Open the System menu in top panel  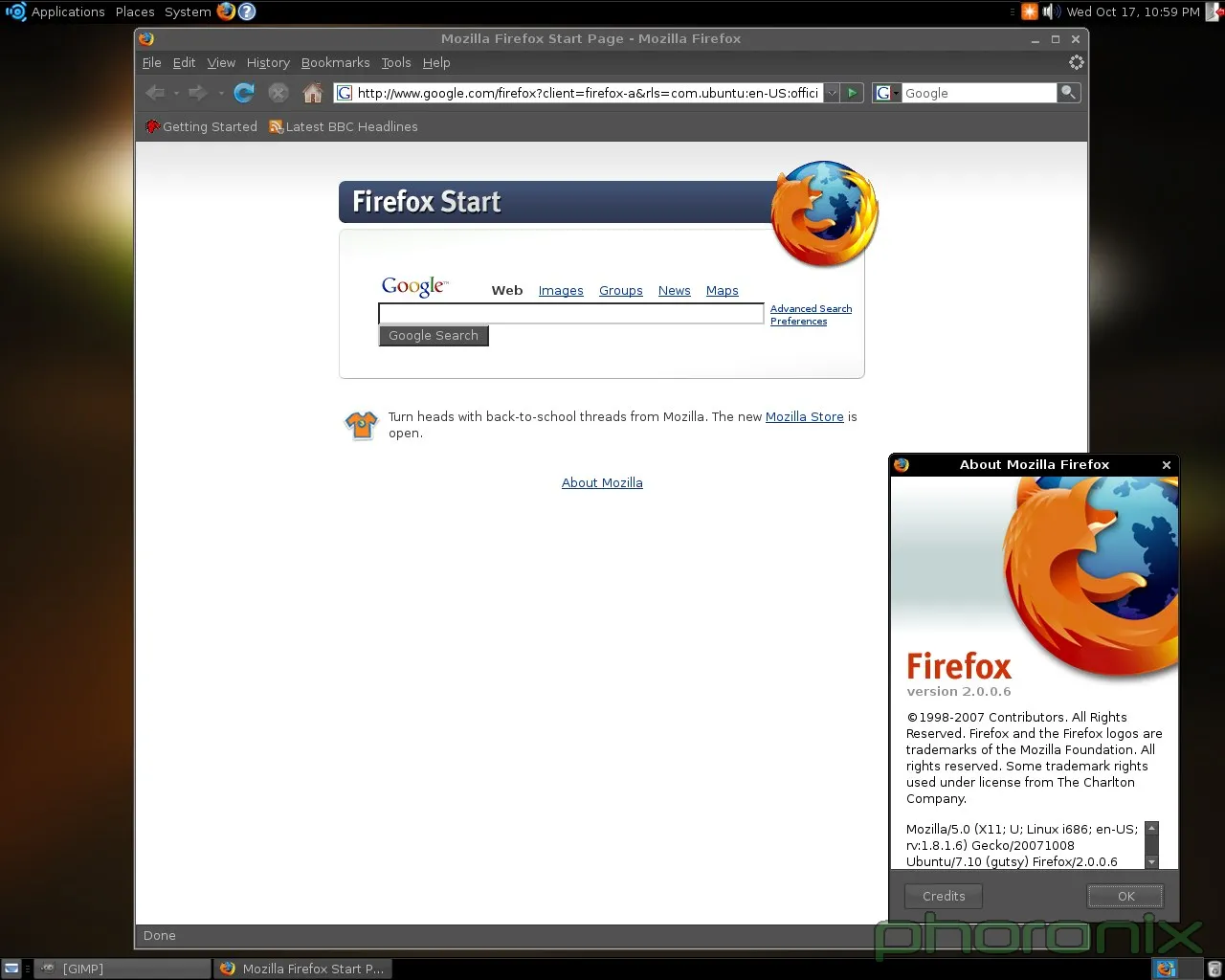(188, 11)
